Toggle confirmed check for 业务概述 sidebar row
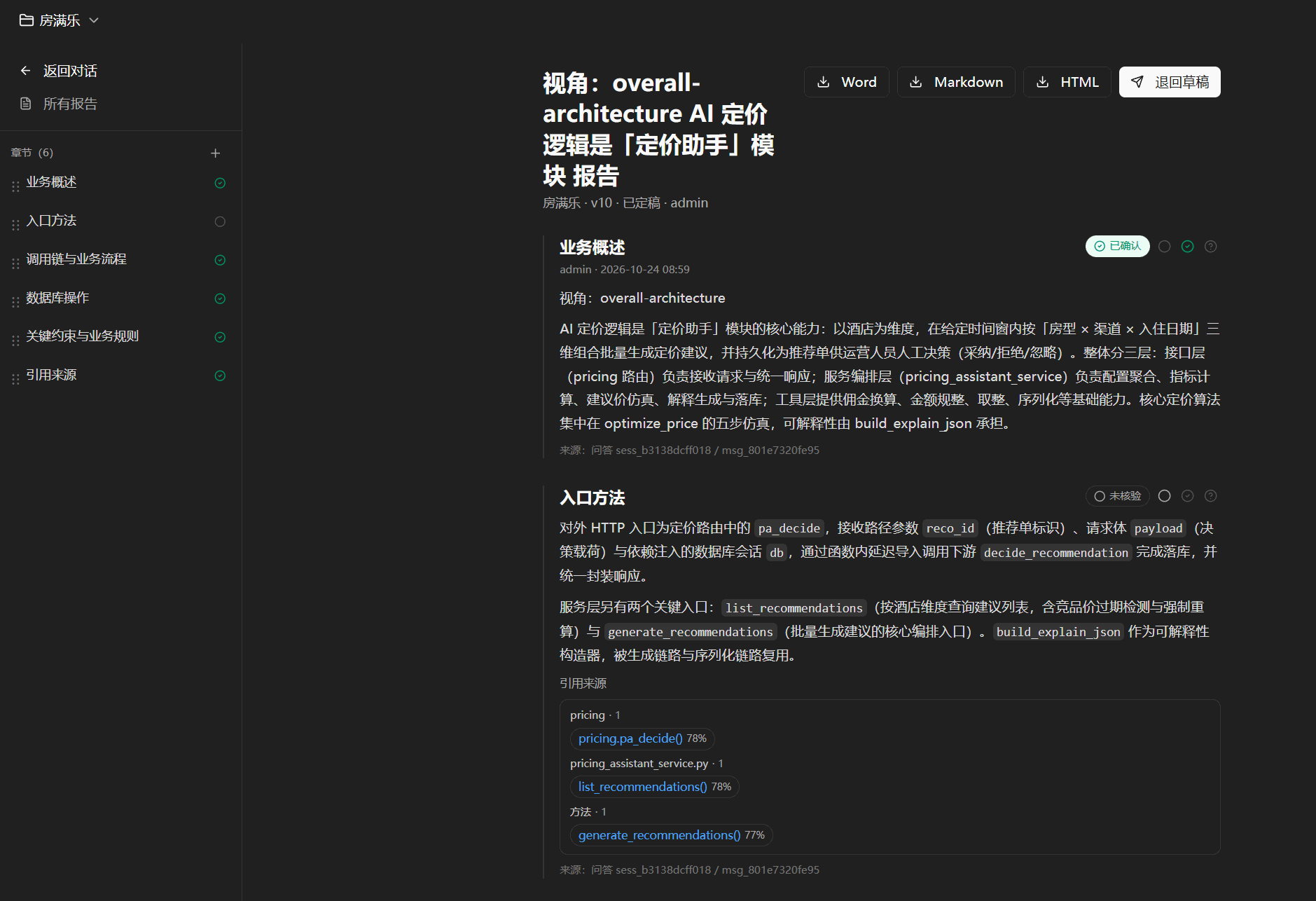 coord(220,183)
